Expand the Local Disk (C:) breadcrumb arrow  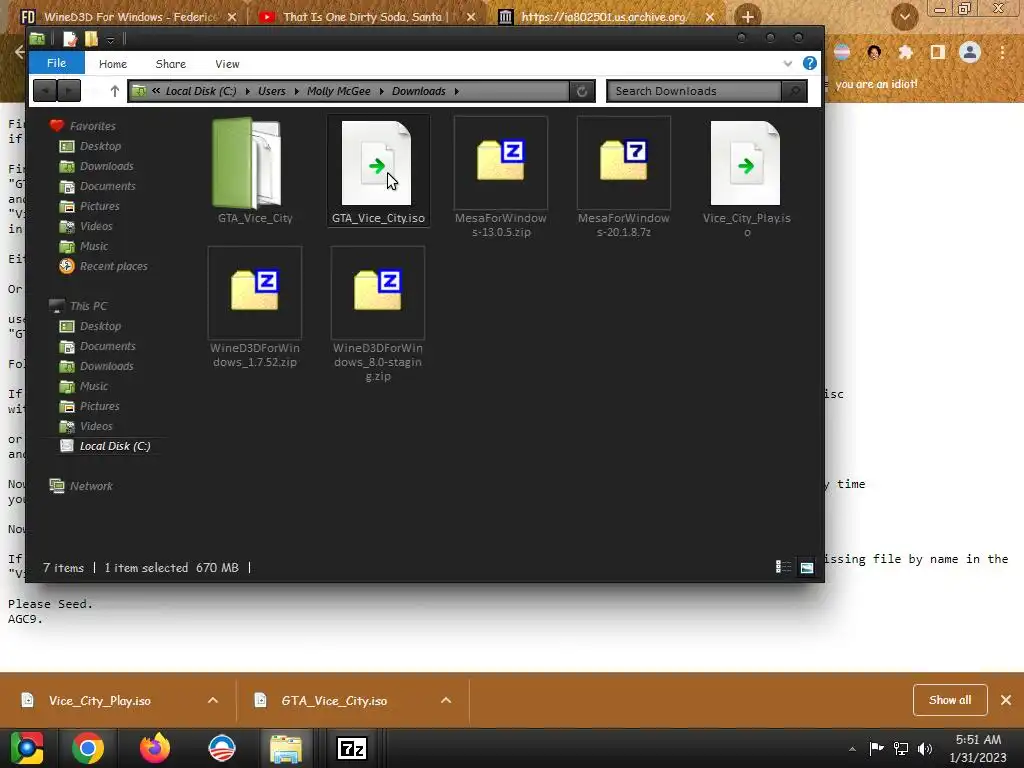(248, 91)
